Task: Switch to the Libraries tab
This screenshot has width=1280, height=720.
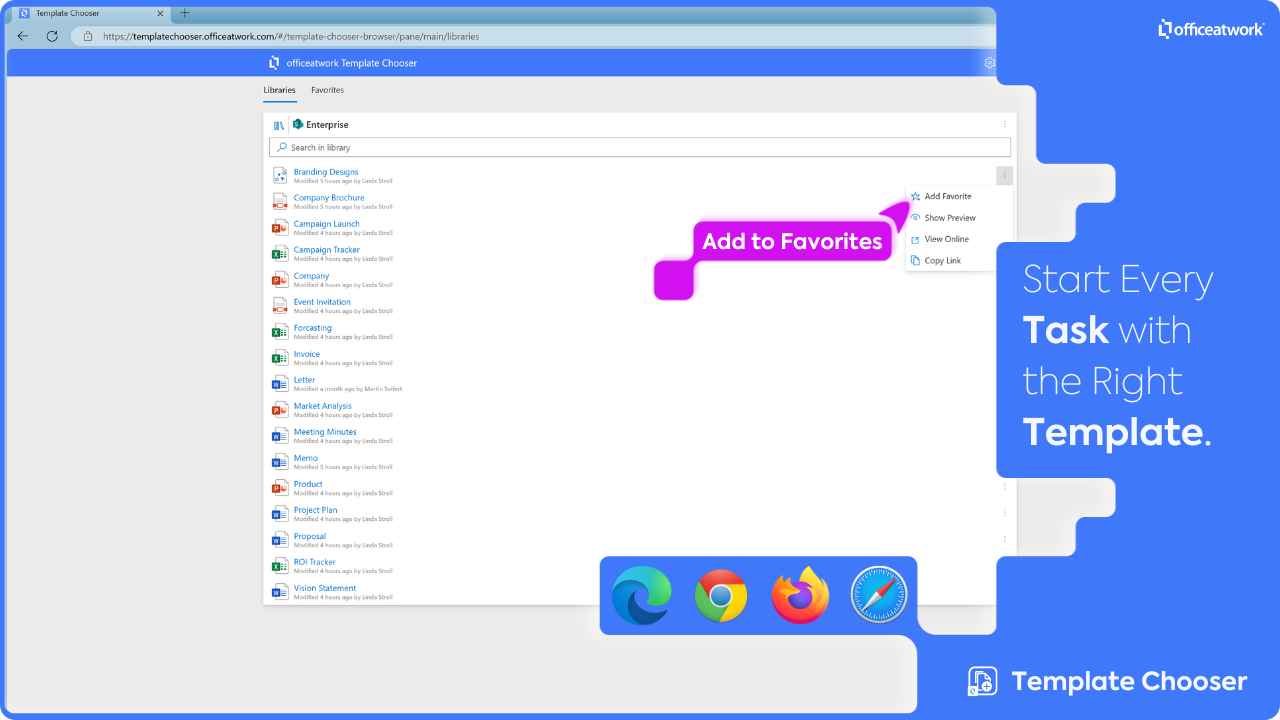Action: [280, 90]
